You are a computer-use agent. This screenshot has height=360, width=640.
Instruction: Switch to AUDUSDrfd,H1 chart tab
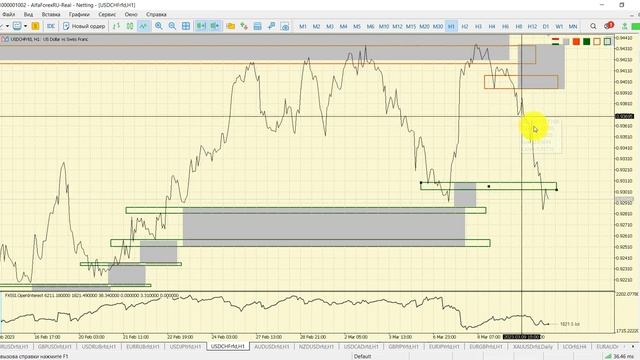tap(271, 347)
